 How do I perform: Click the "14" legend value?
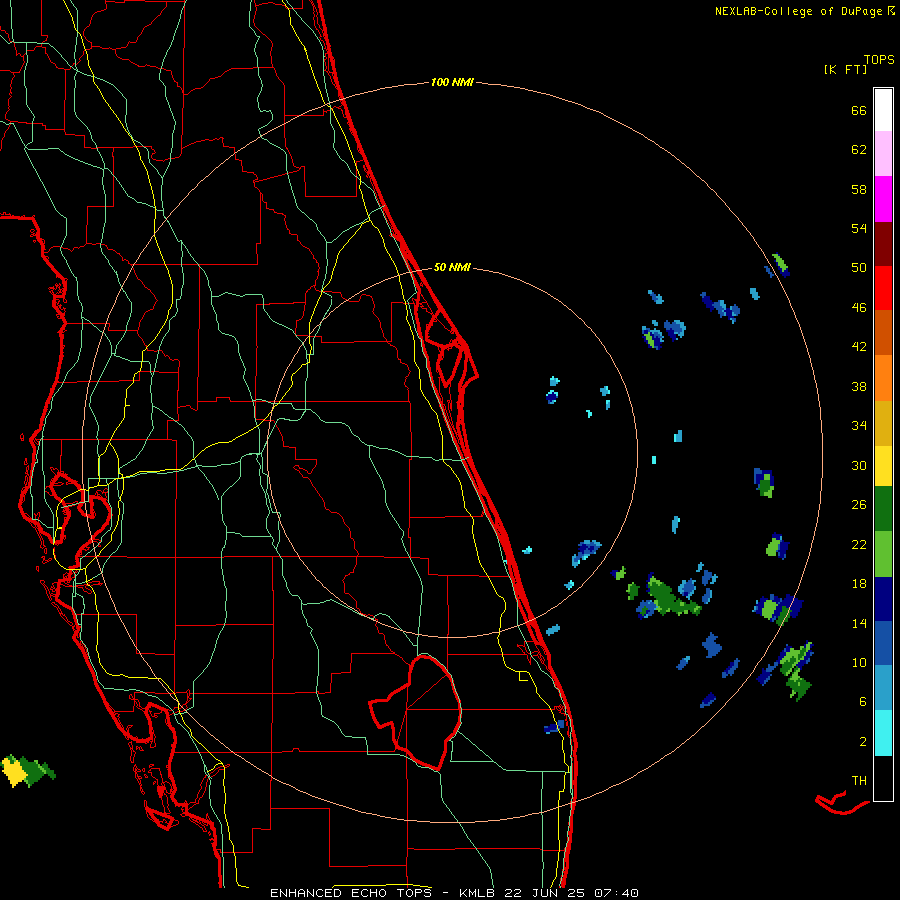(859, 623)
